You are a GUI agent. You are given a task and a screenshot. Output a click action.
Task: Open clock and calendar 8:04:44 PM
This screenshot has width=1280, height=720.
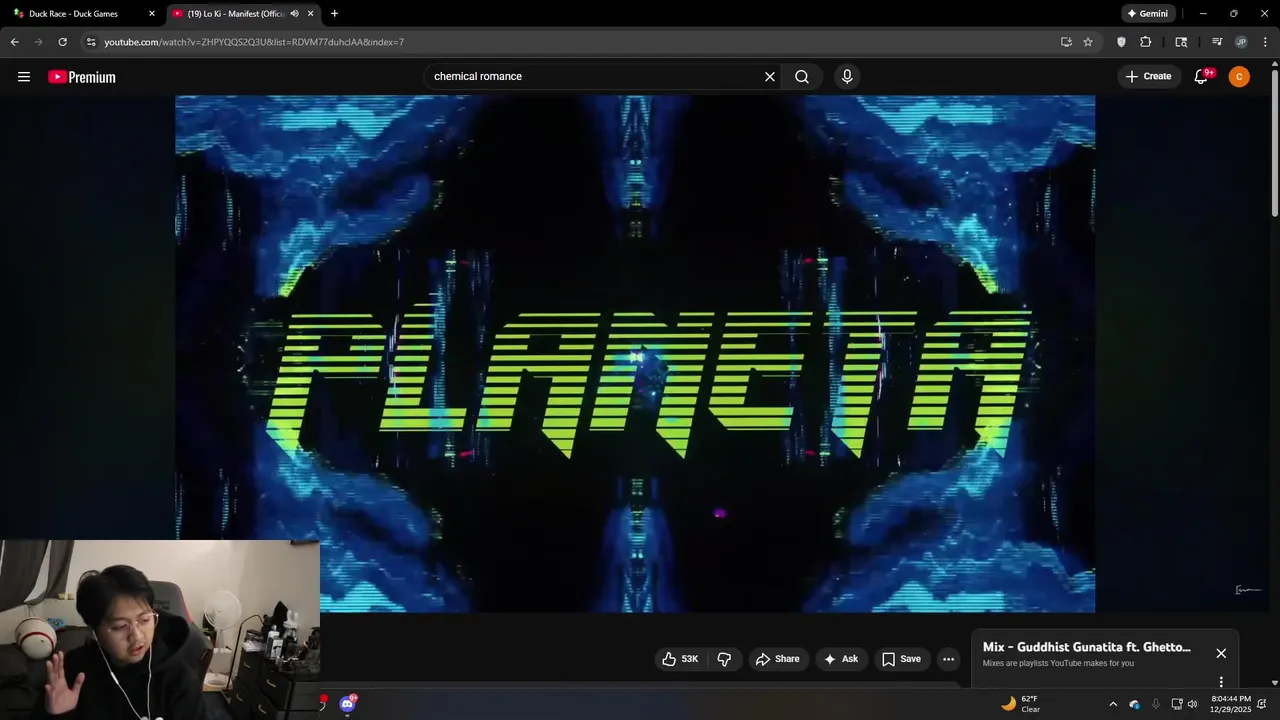[x=1231, y=704]
